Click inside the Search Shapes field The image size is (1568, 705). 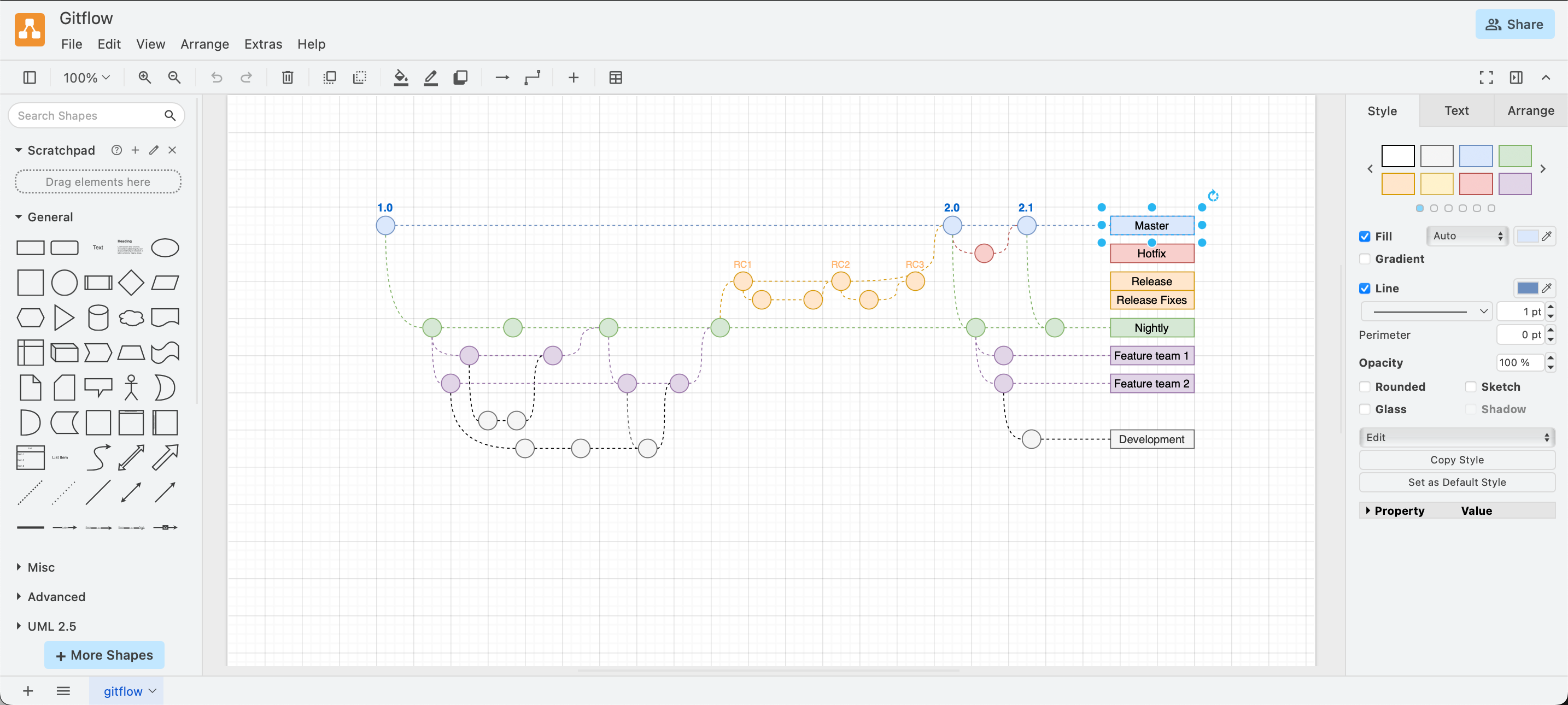point(85,115)
